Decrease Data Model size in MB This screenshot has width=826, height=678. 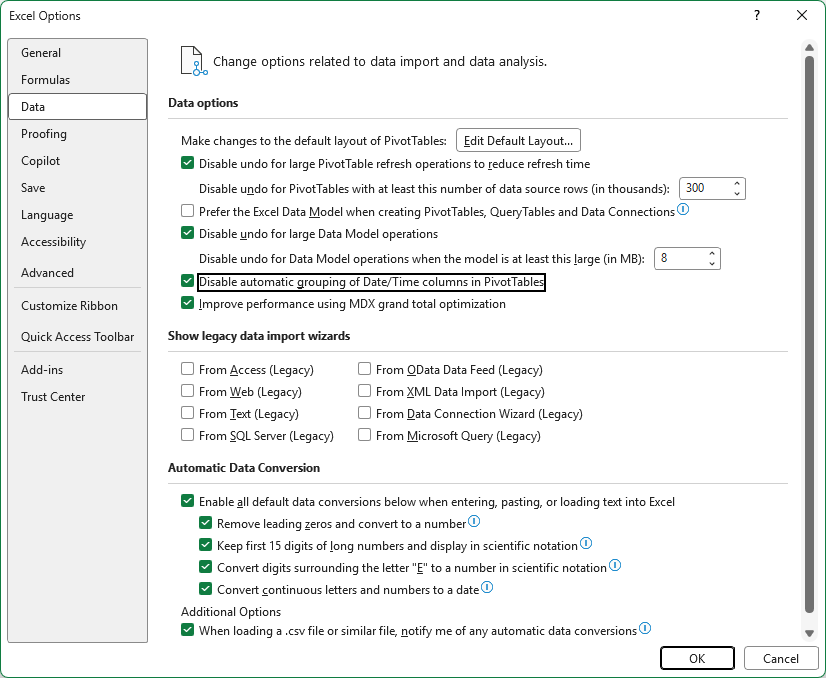tap(712, 263)
